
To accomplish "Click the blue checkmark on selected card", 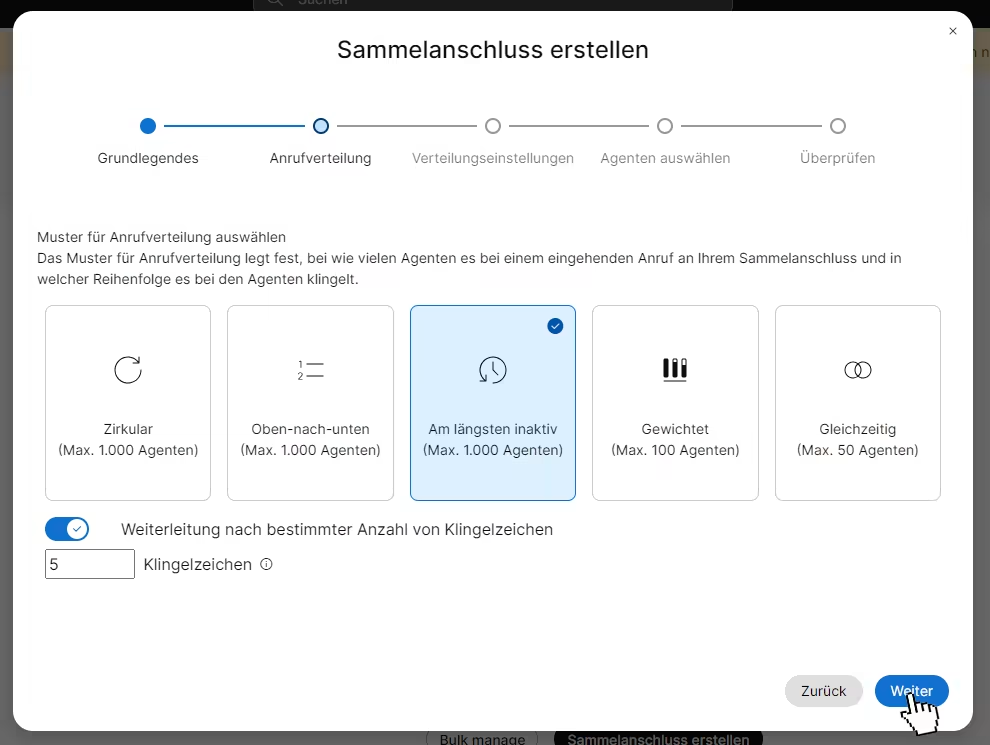I will tap(555, 326).
